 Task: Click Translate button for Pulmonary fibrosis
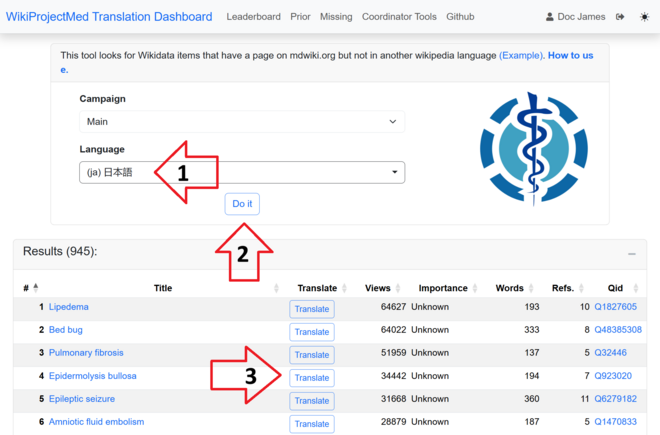[x=312, y=355]
